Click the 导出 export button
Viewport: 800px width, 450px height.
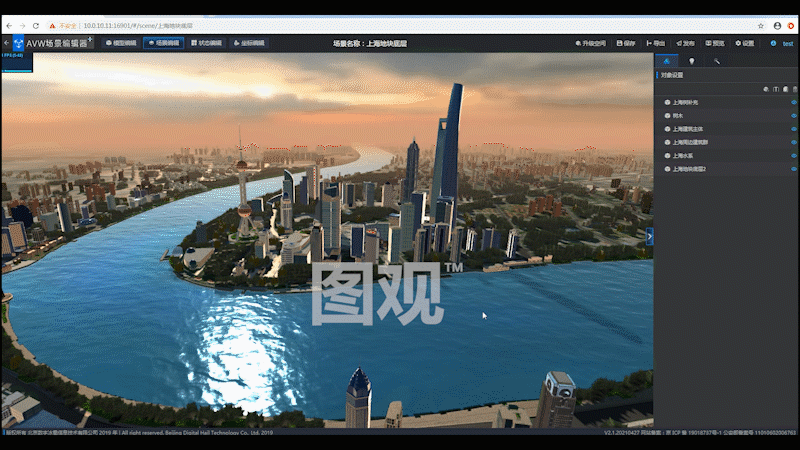point(656,43)
